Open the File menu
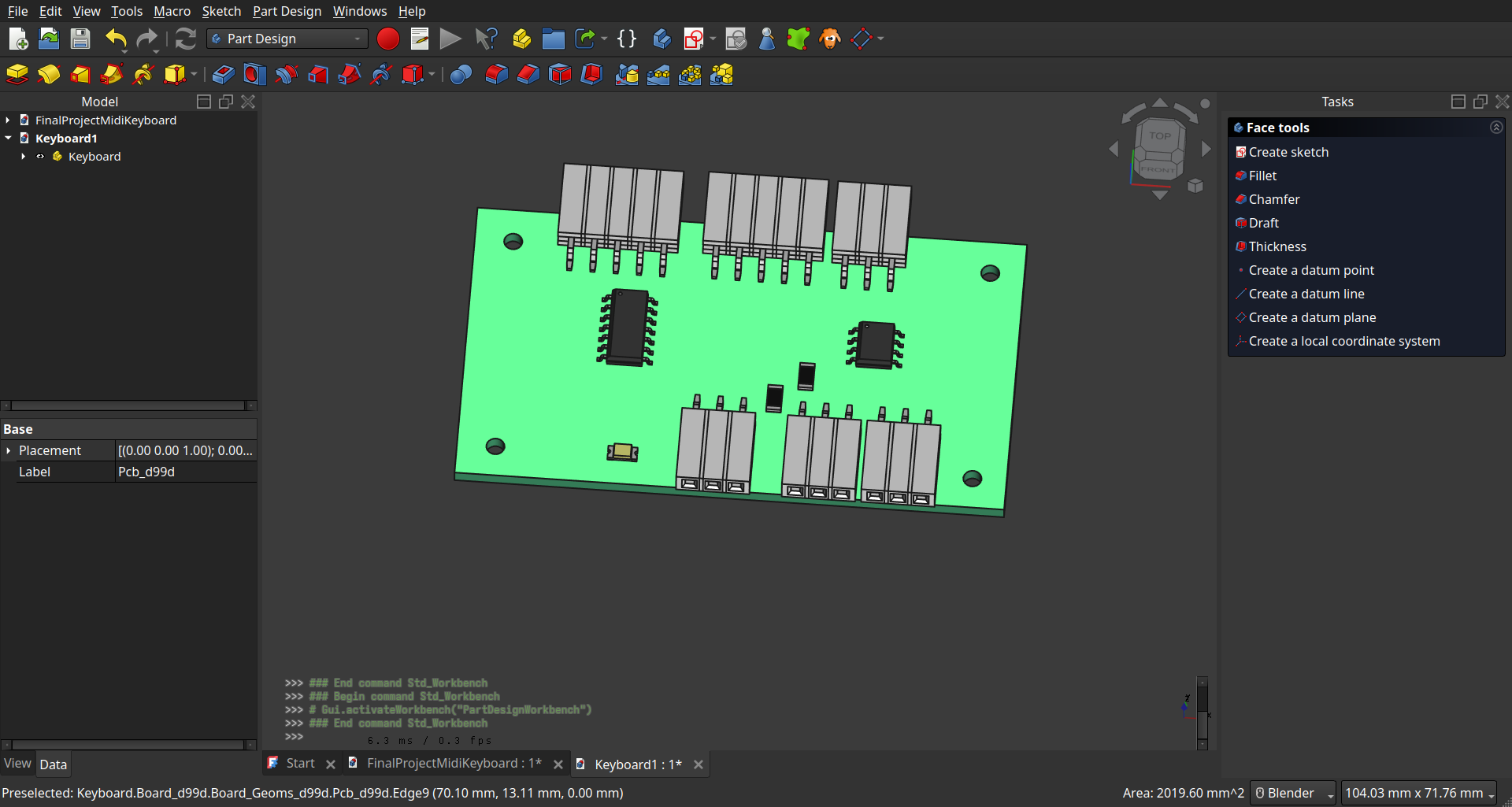 click(x=17, y=11)
